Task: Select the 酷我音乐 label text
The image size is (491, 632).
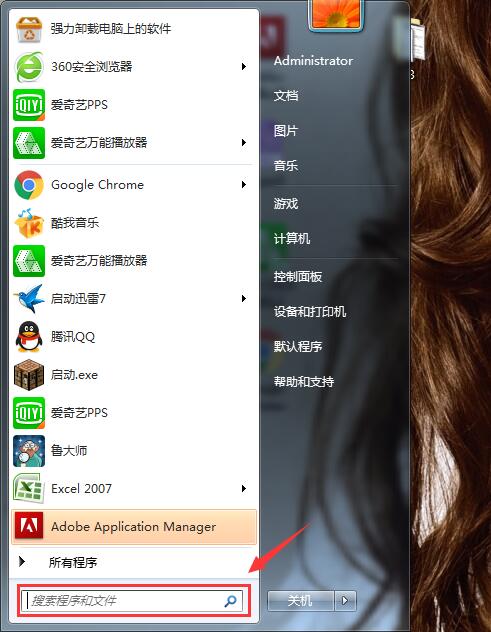Action: (x=75, y=223)
